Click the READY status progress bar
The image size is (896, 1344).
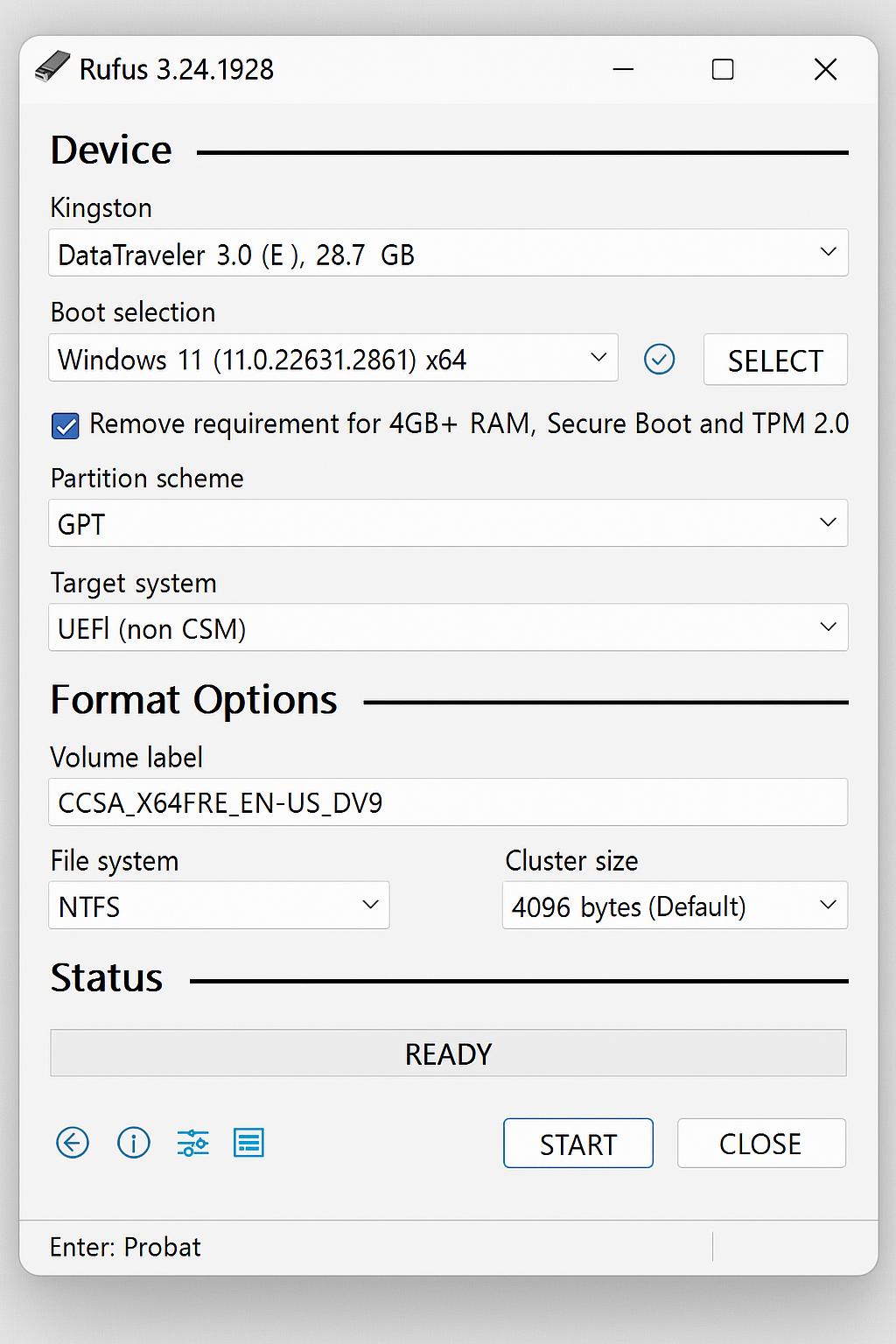point(448,1053)
